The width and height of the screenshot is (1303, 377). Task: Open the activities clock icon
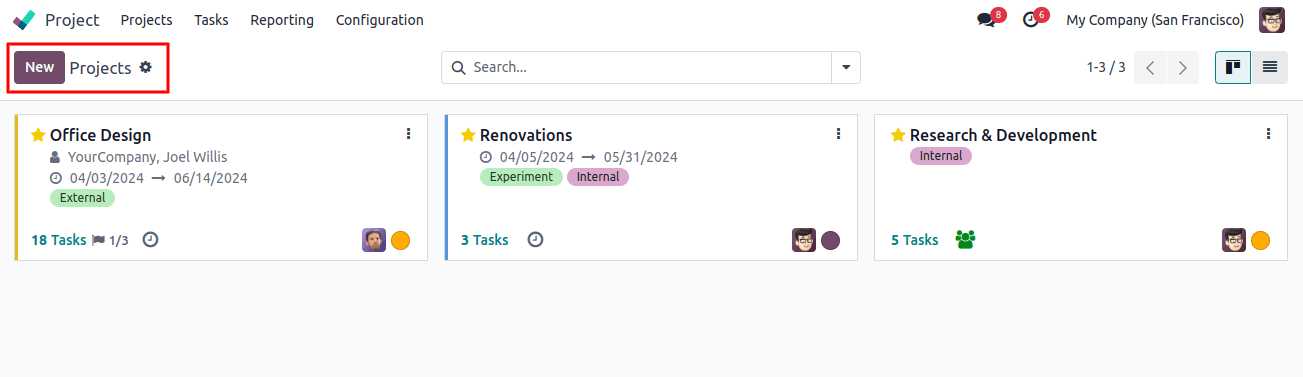point(1030,20)
